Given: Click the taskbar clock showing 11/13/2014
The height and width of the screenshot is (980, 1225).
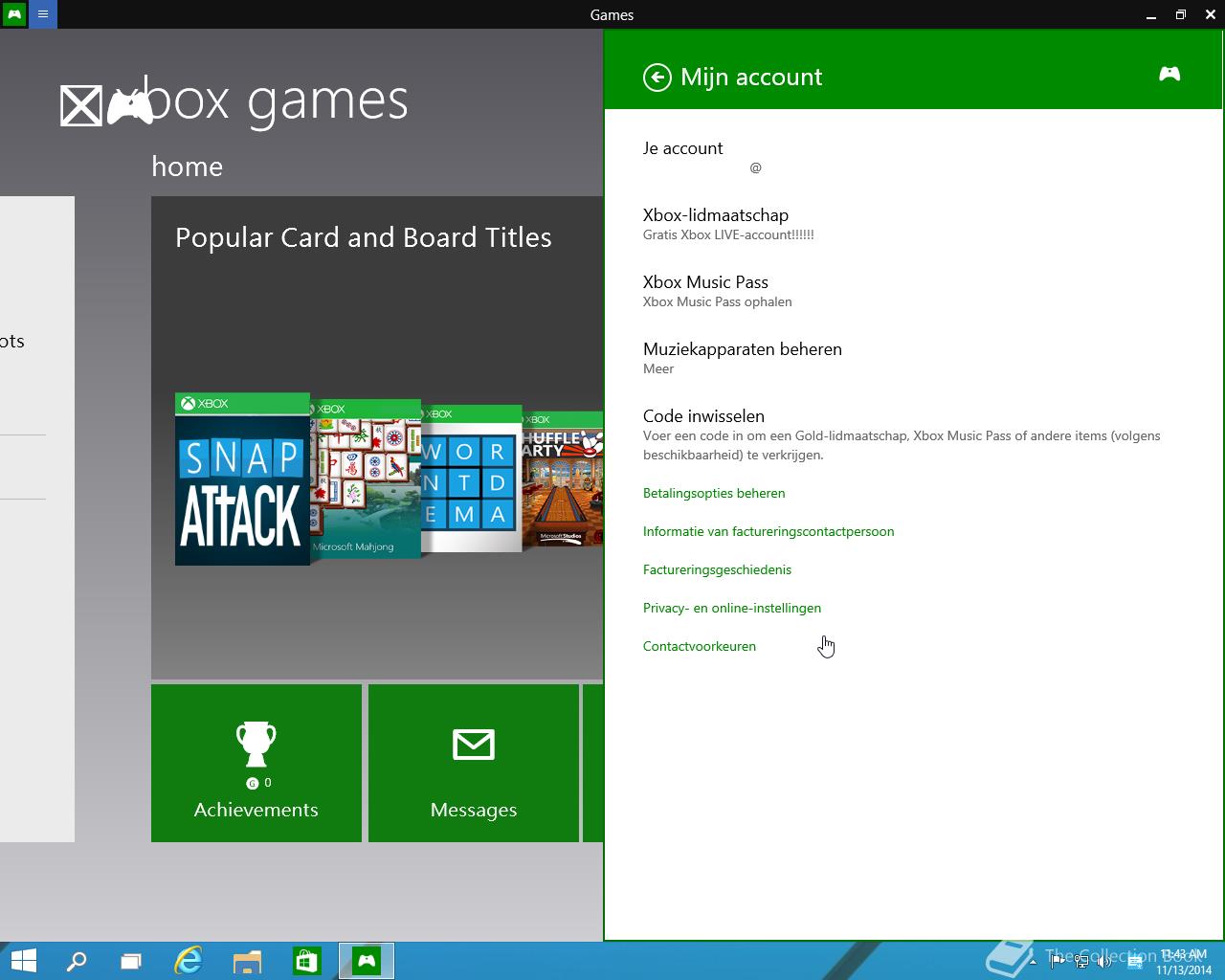Looking at the screenshot, I should click(1184, 962).
